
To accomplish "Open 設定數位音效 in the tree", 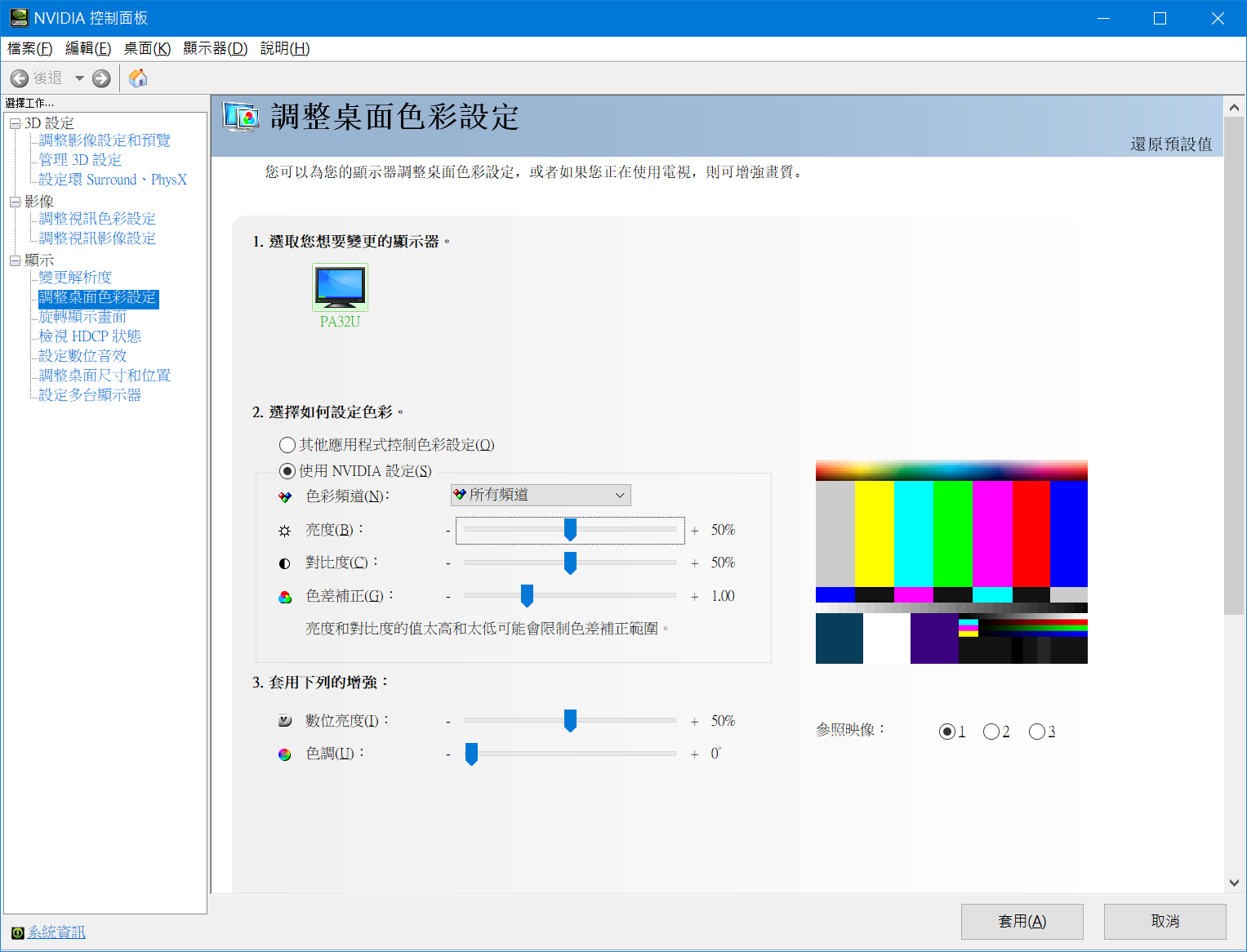I will click(x=82, y=356).
